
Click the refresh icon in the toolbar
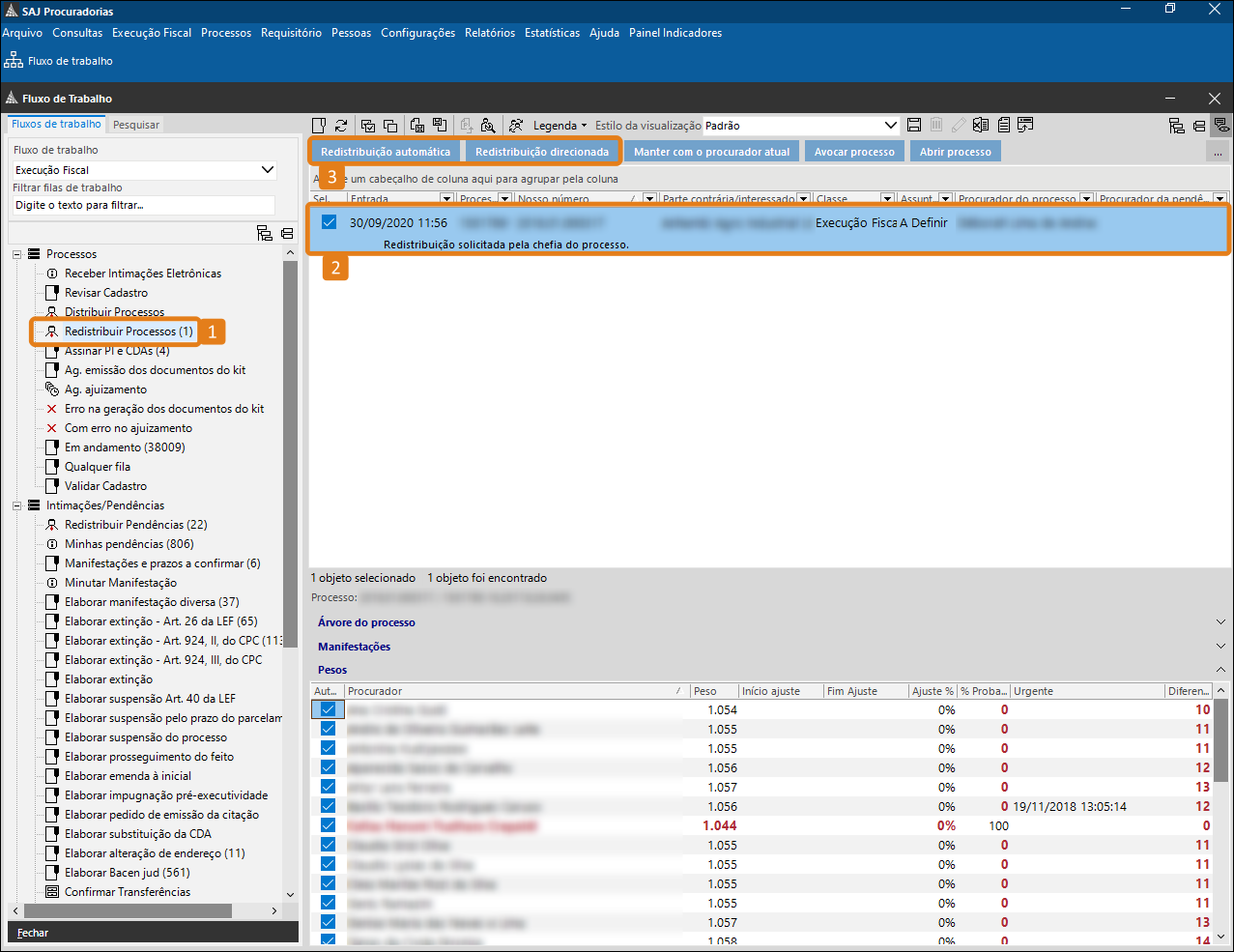click(x=341, y=126)
